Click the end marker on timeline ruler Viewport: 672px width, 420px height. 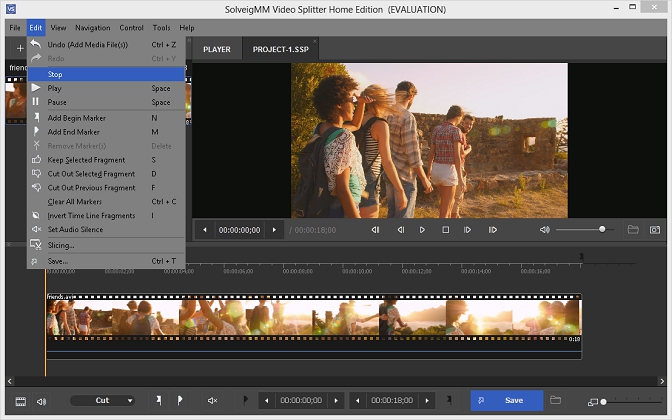pyautogui.click(x=581, y=256)
